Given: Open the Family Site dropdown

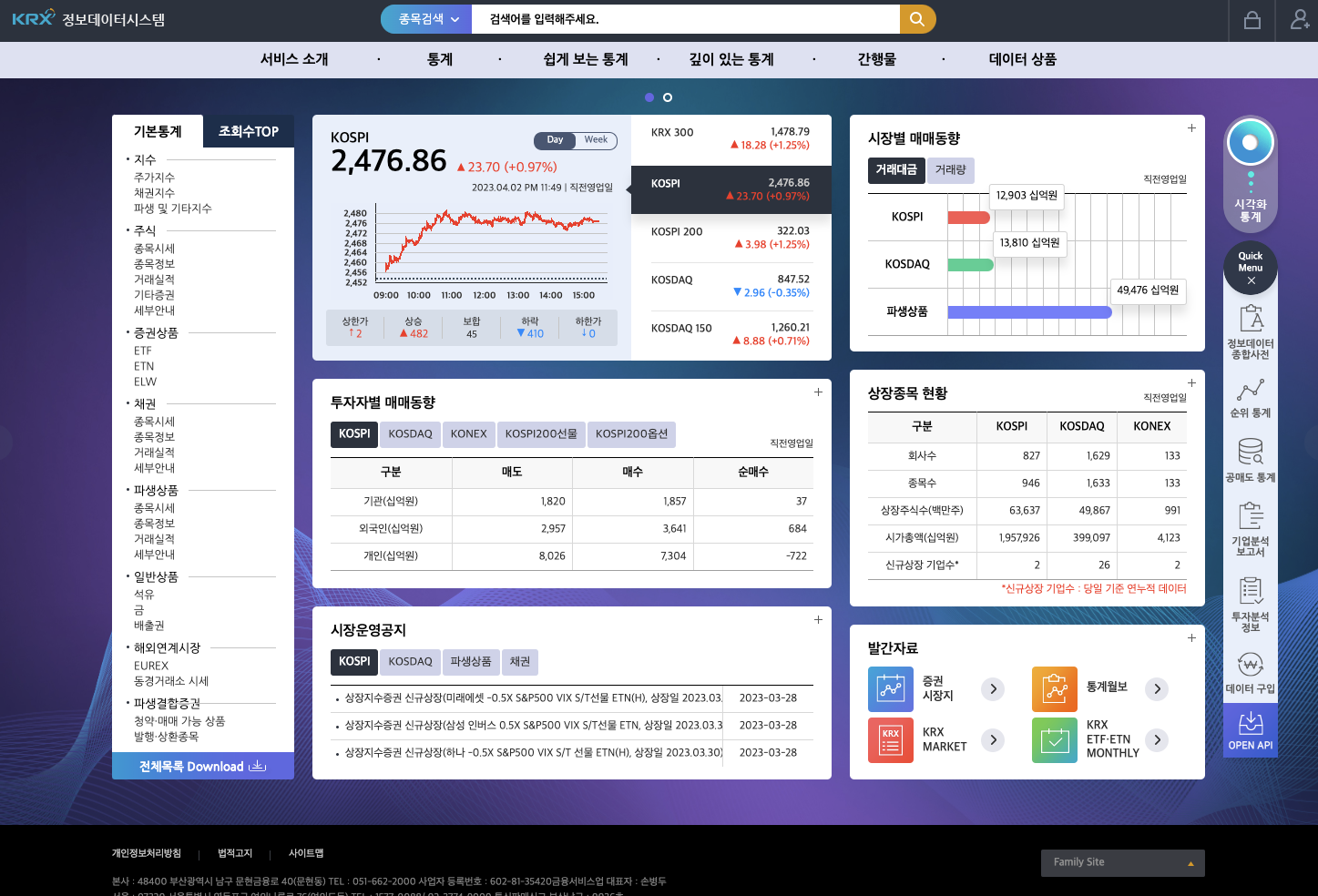Looking at the screenshot, I should click(1122, 863).
